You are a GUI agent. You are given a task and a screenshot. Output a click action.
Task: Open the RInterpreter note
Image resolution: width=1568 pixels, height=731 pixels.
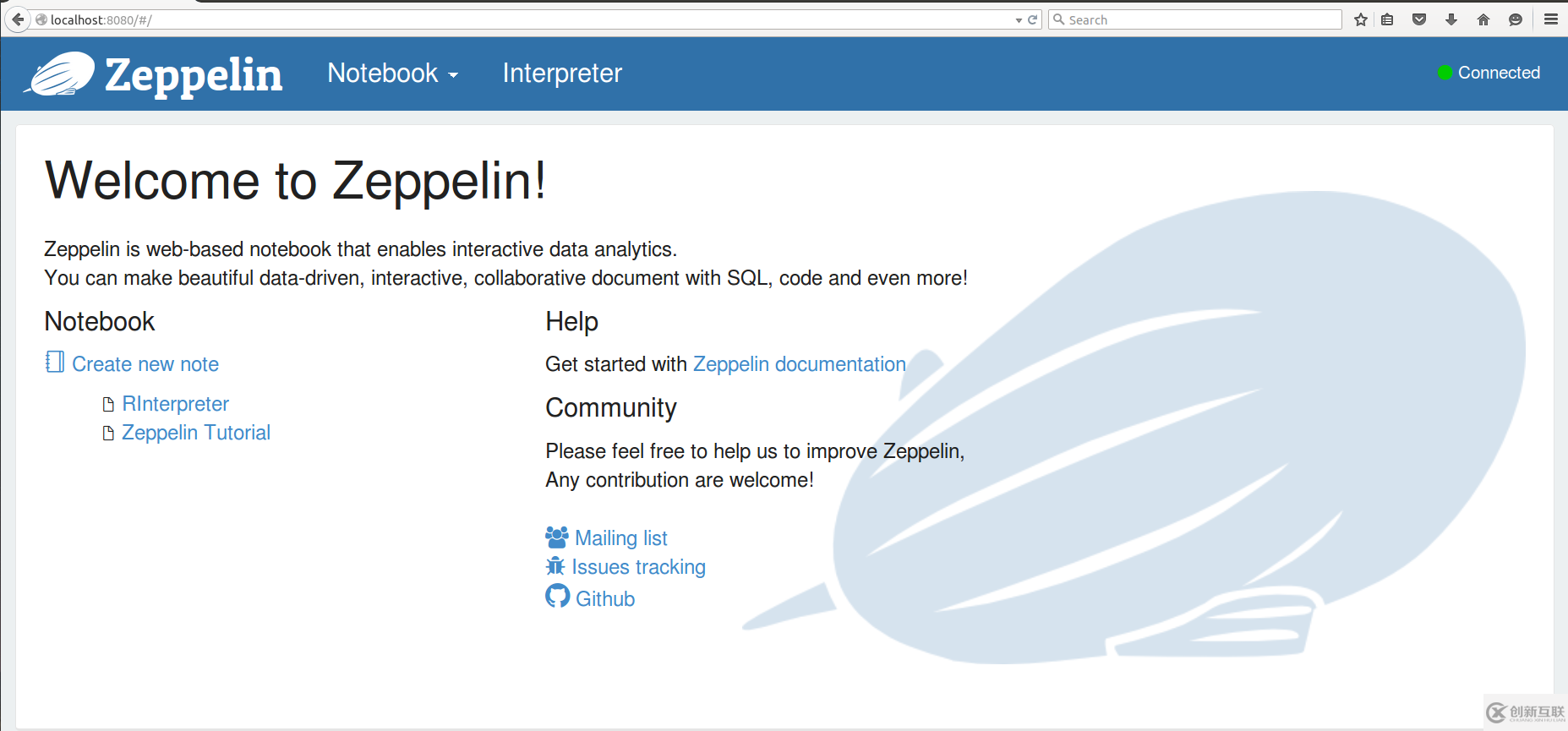pos(176,404)
